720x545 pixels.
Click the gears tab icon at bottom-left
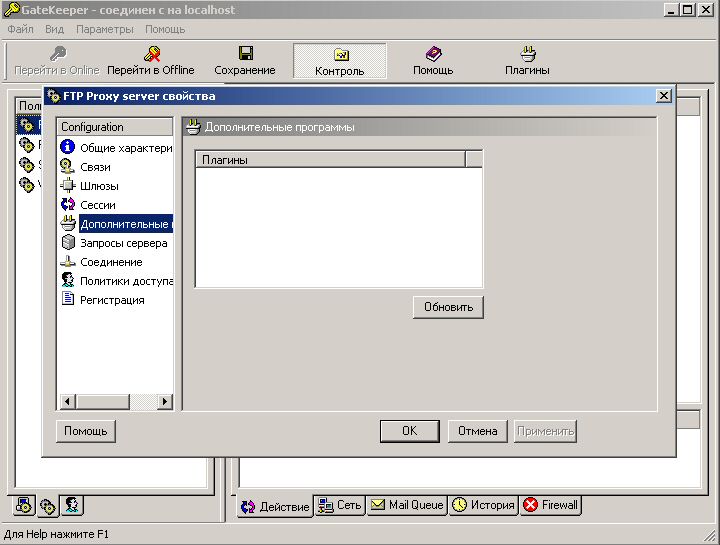[48, 506]
